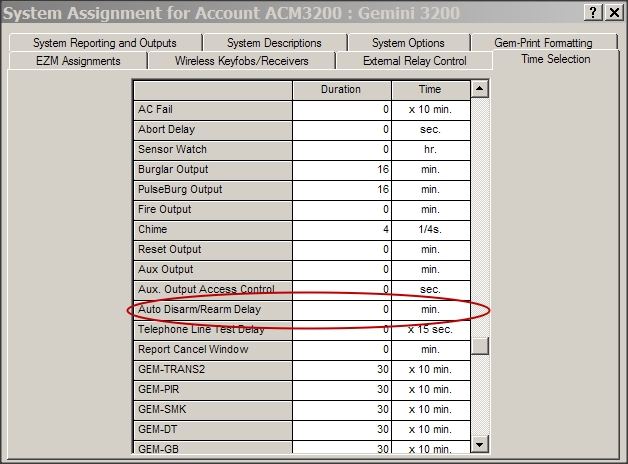Image resolution: width=628 pixels, height=464 pixels.
Task: Open the System Reporting and Outputs tab
Action: coord(104,43)
